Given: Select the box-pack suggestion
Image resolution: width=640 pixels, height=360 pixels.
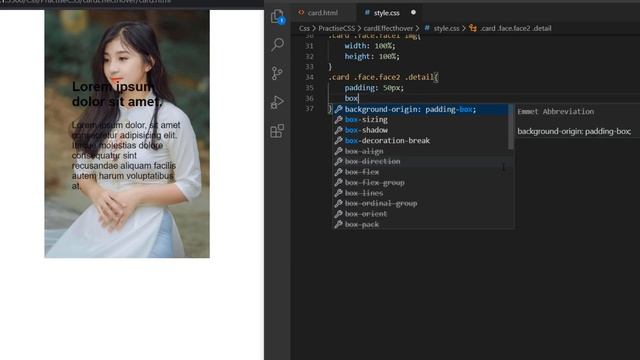Looking at the screenshot, I should (x=420, y=224).
